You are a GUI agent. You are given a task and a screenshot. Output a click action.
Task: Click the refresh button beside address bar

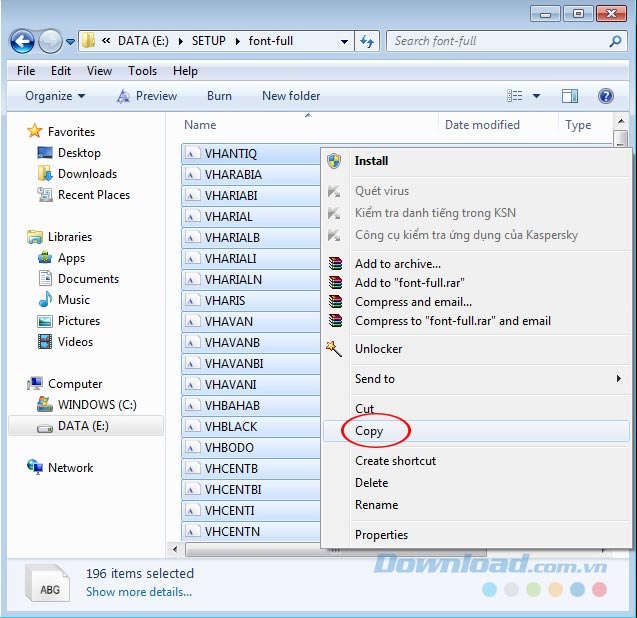367,42
